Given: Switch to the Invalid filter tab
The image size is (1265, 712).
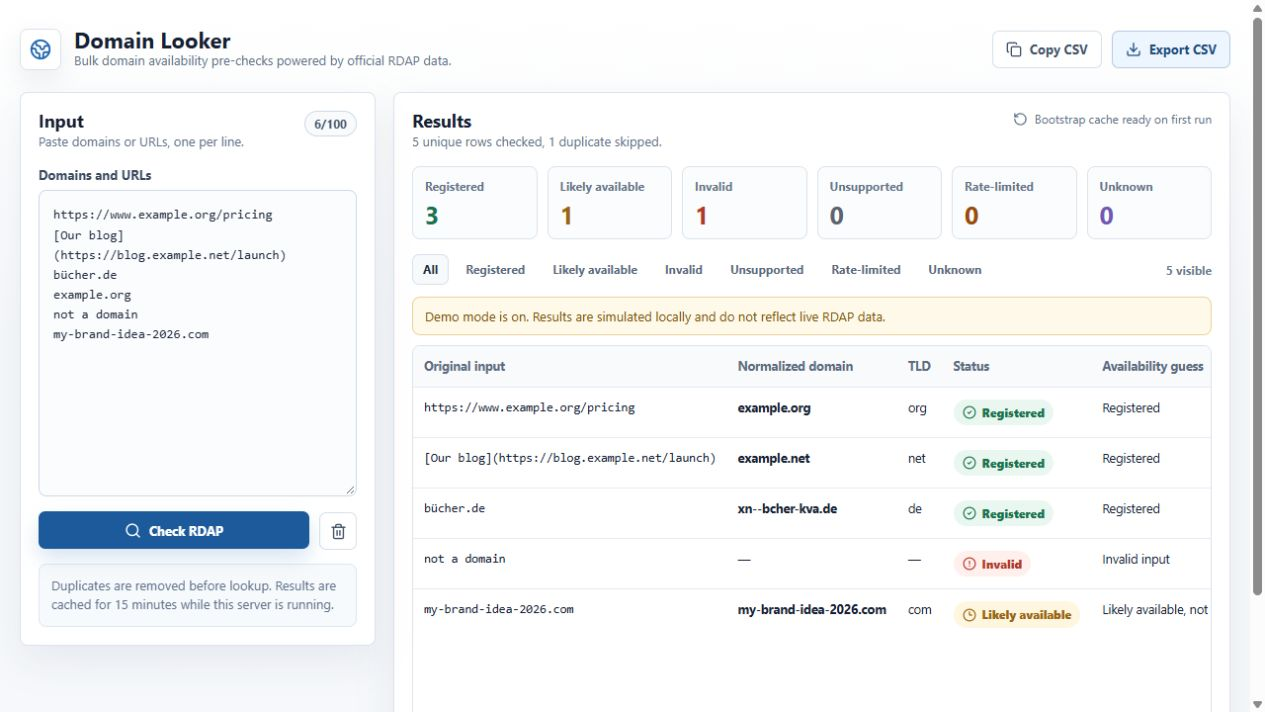Looking at the screenshot, I should click(684, 270).
